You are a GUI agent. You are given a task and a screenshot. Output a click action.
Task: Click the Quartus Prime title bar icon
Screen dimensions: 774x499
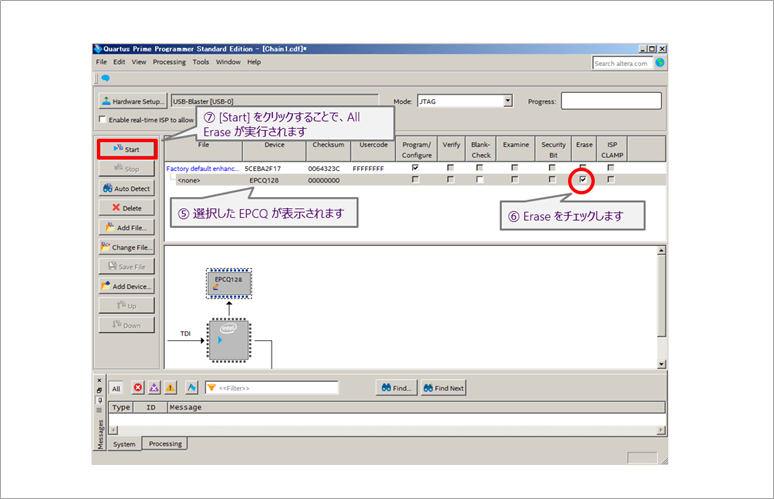[98, 49]
